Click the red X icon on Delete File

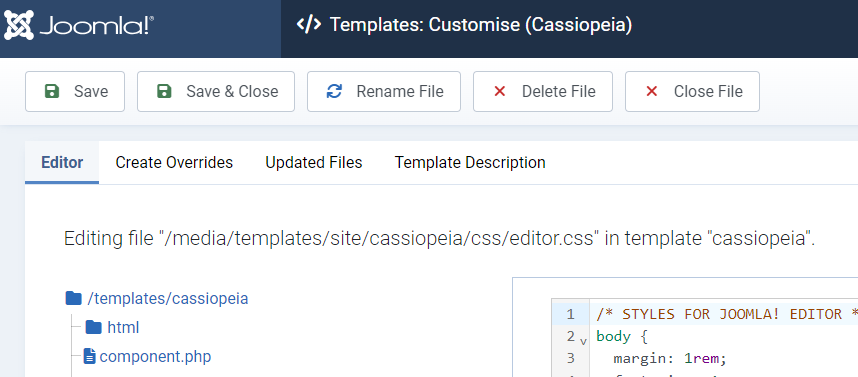(500, 91)
